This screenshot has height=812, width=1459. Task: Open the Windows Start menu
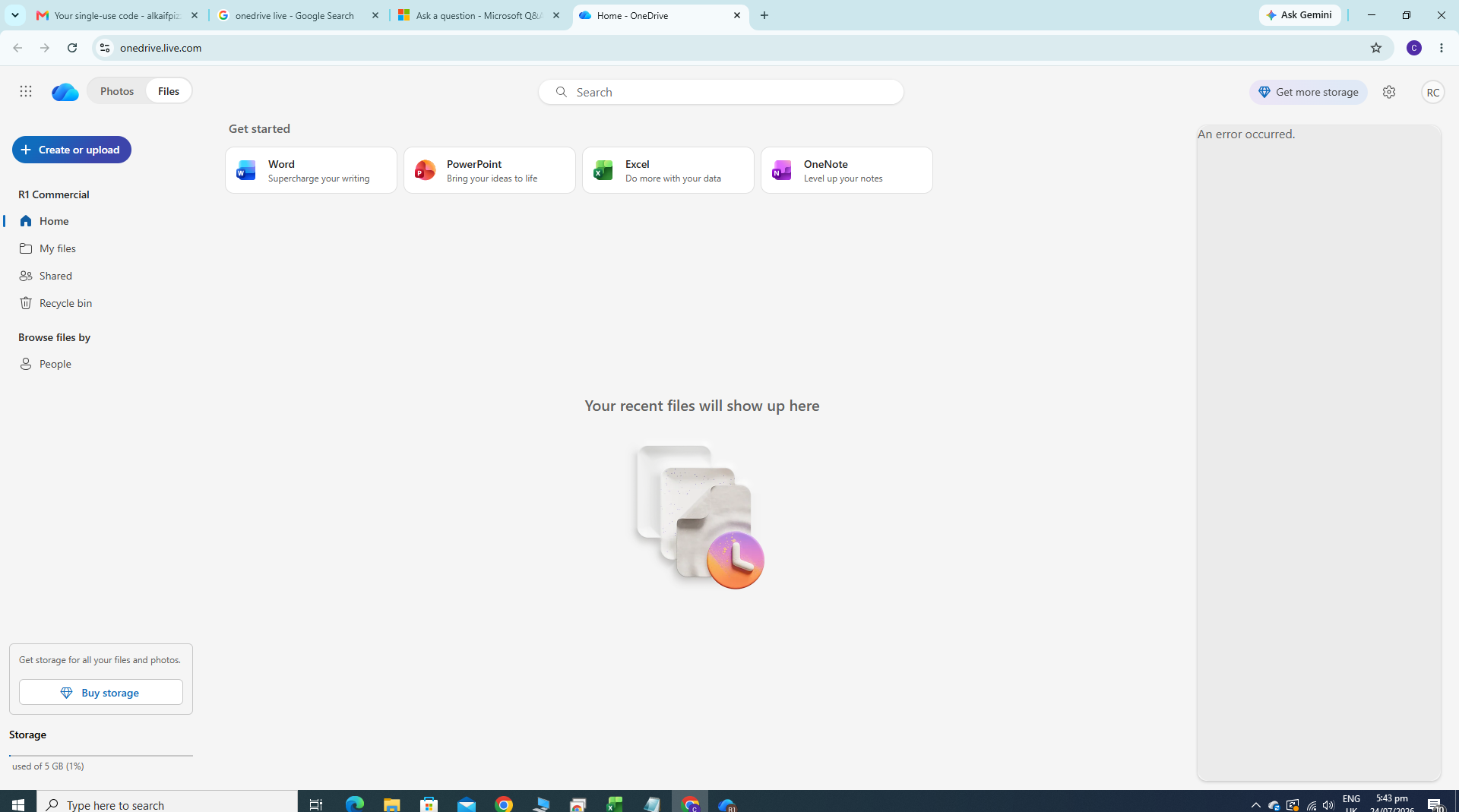pos(18,804)
